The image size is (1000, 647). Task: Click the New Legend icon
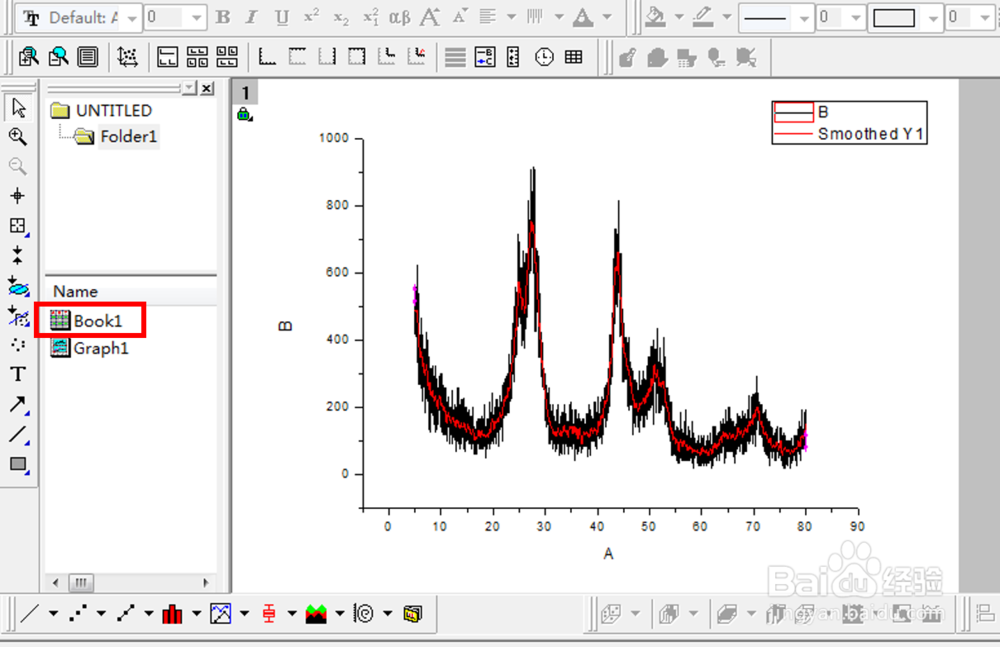point(485,57)
